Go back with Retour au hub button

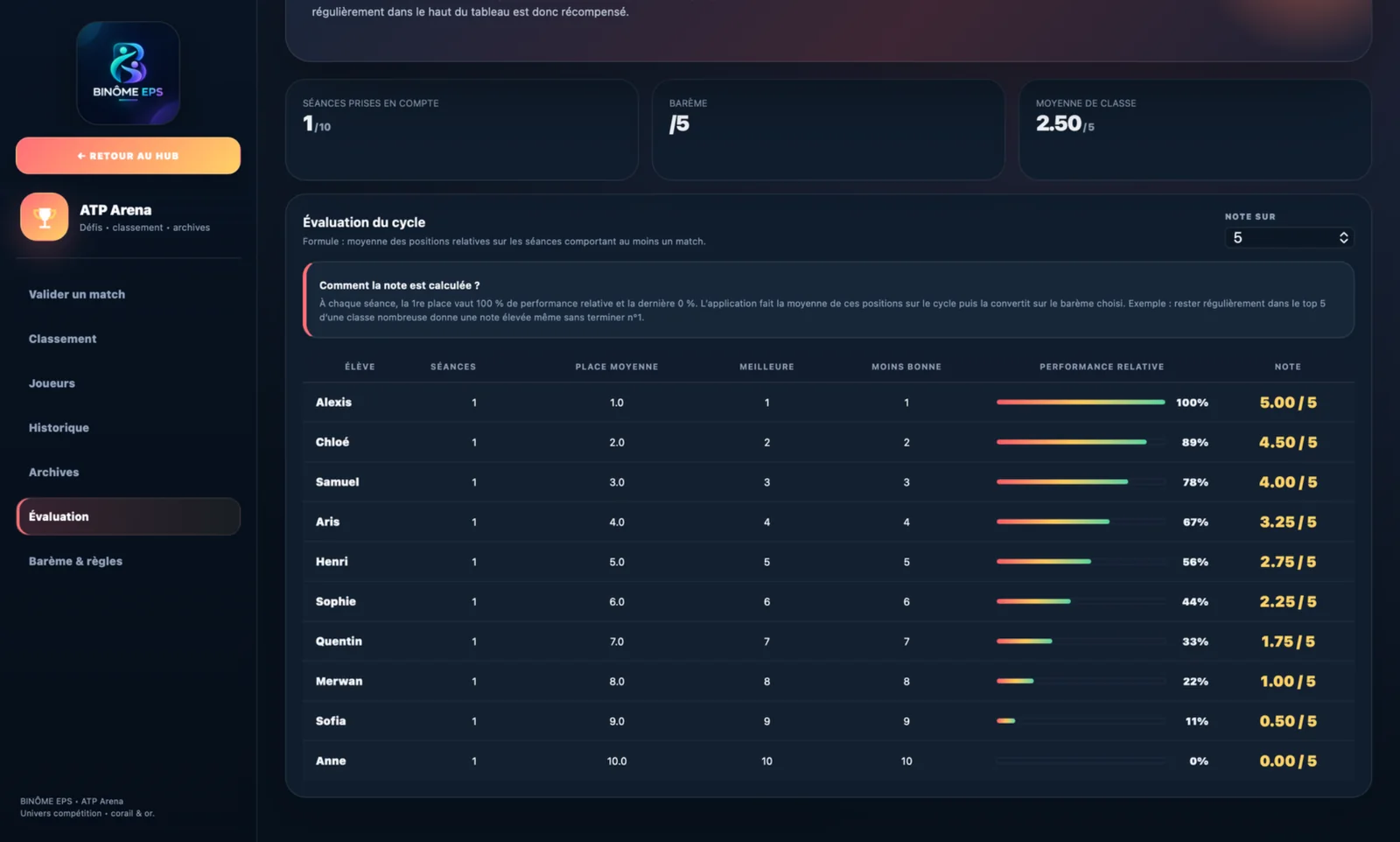click(128, 156)
